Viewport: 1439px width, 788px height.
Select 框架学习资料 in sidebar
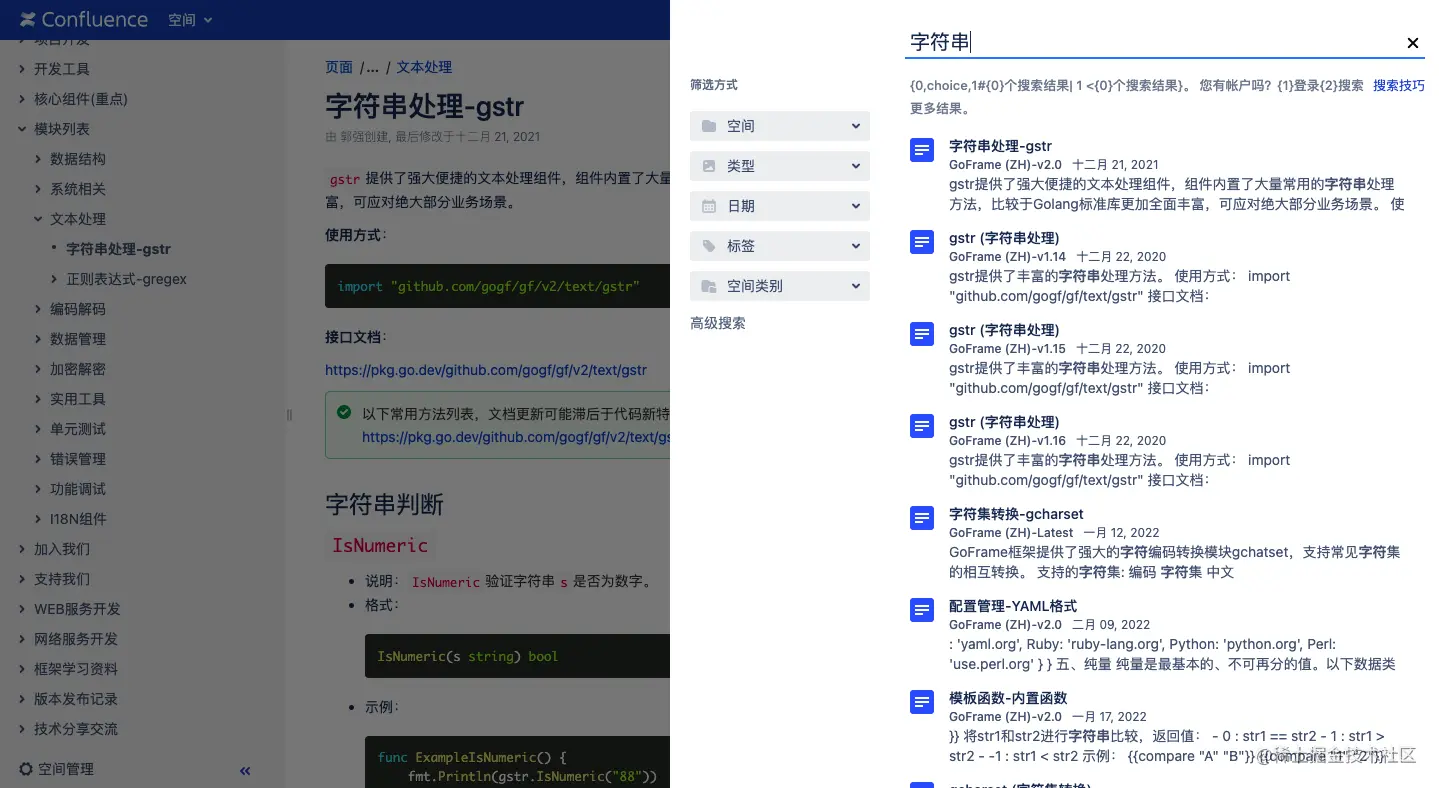(76, 669)
